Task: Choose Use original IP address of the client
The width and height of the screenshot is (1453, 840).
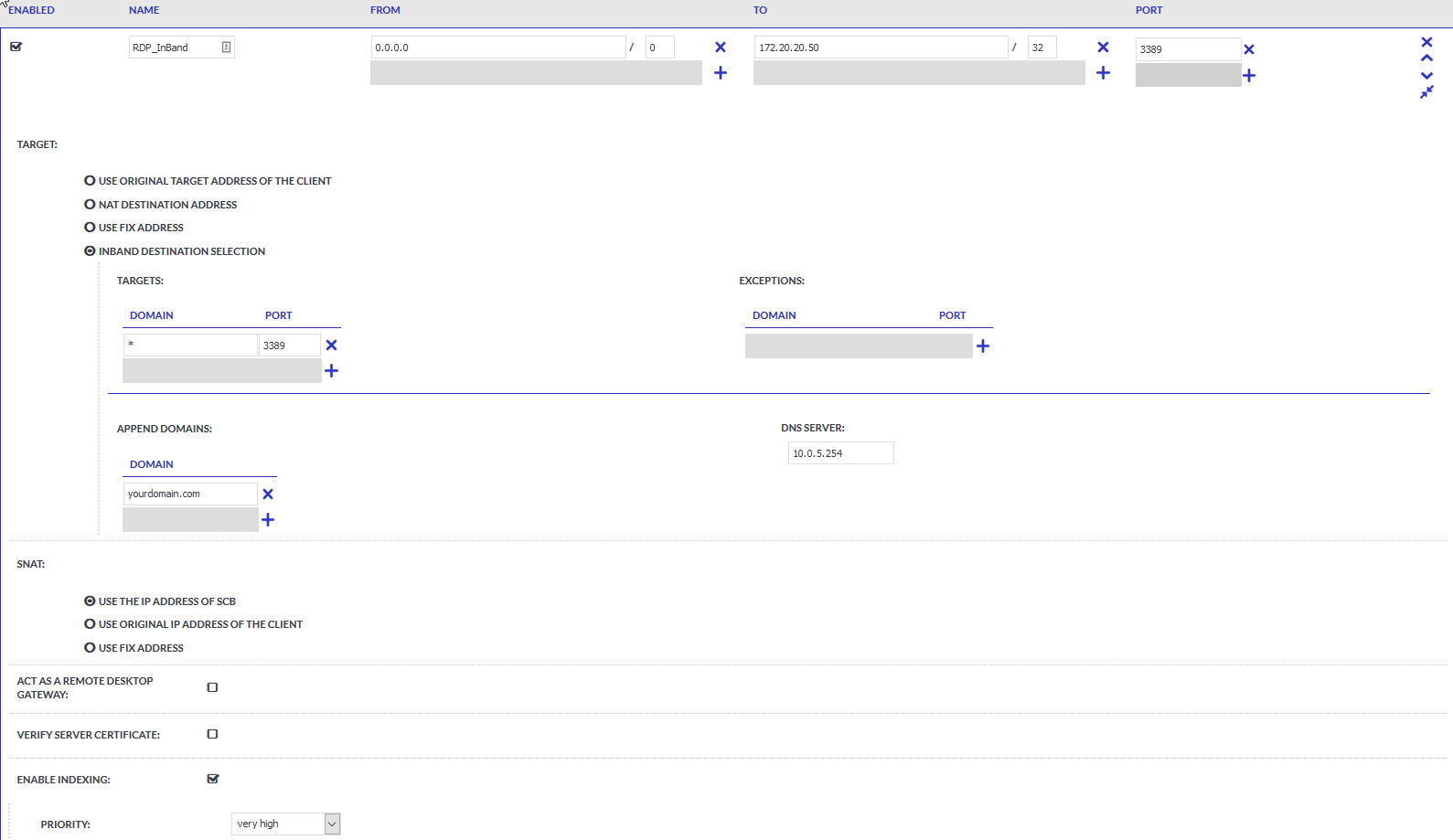Action: tap(90, 624)
